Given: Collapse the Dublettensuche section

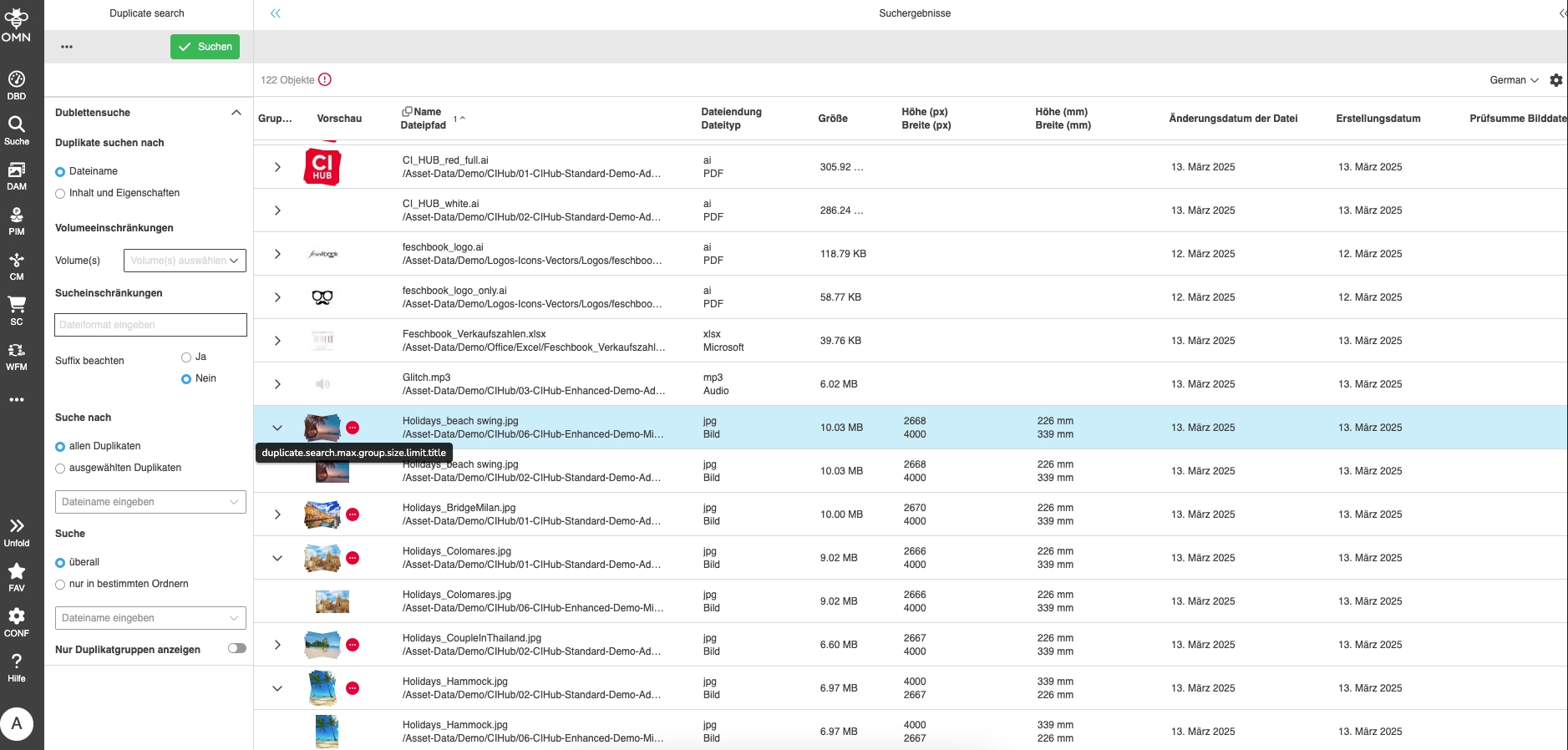Looking at the screenshot, I should tap(236, 113).
